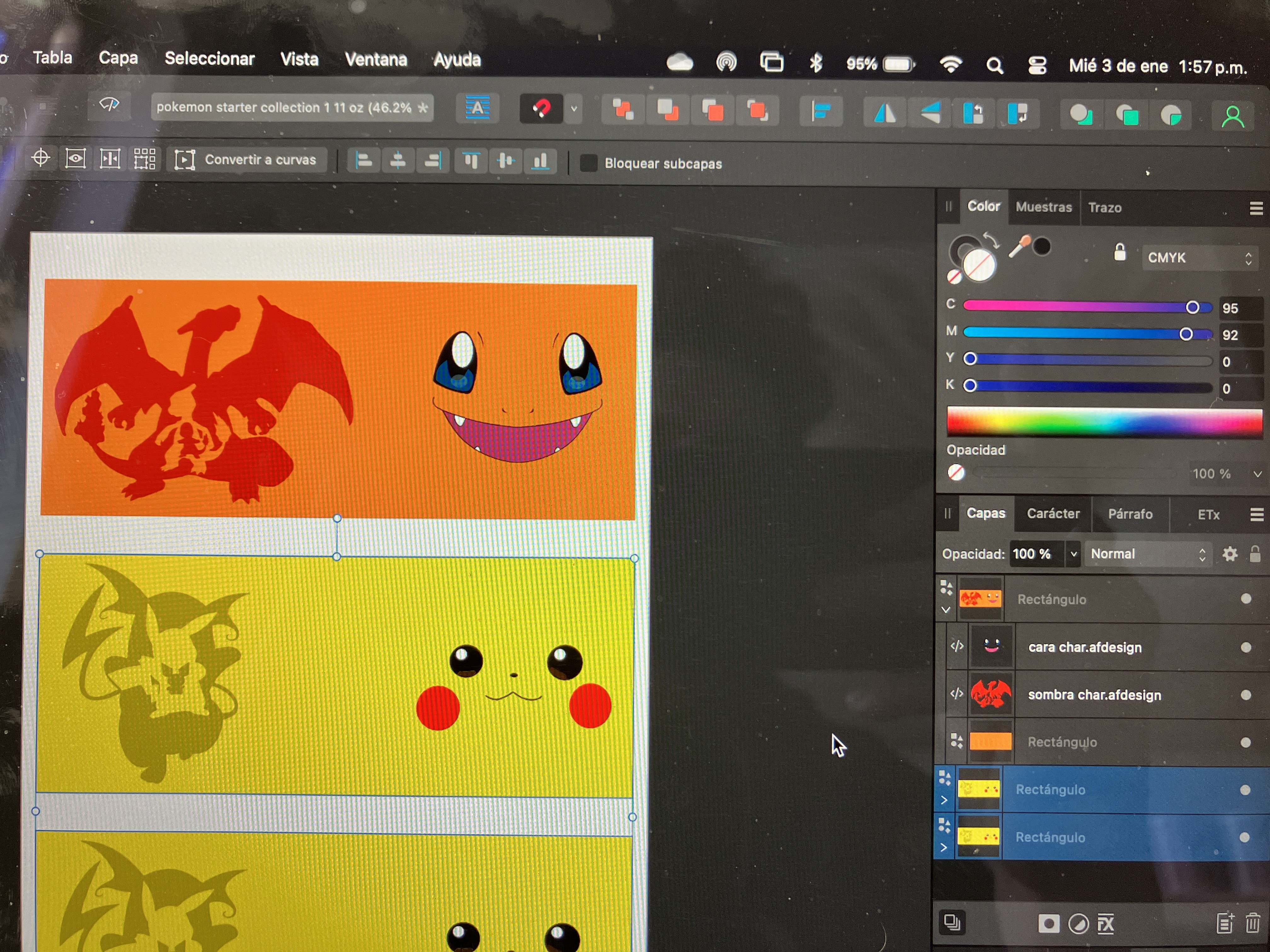Switch to the Carácter tab
1270x952 pixels.
[1053, 513]
